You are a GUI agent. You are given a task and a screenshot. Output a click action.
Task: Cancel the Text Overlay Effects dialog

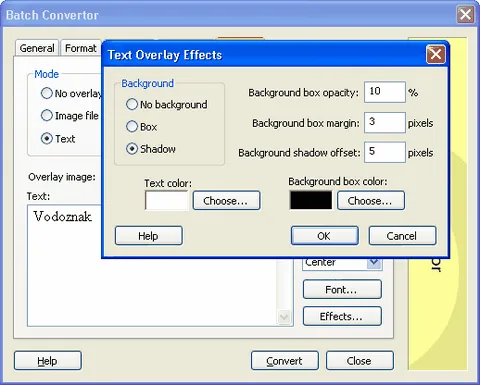pyautogui.click(x=402, y=236)
